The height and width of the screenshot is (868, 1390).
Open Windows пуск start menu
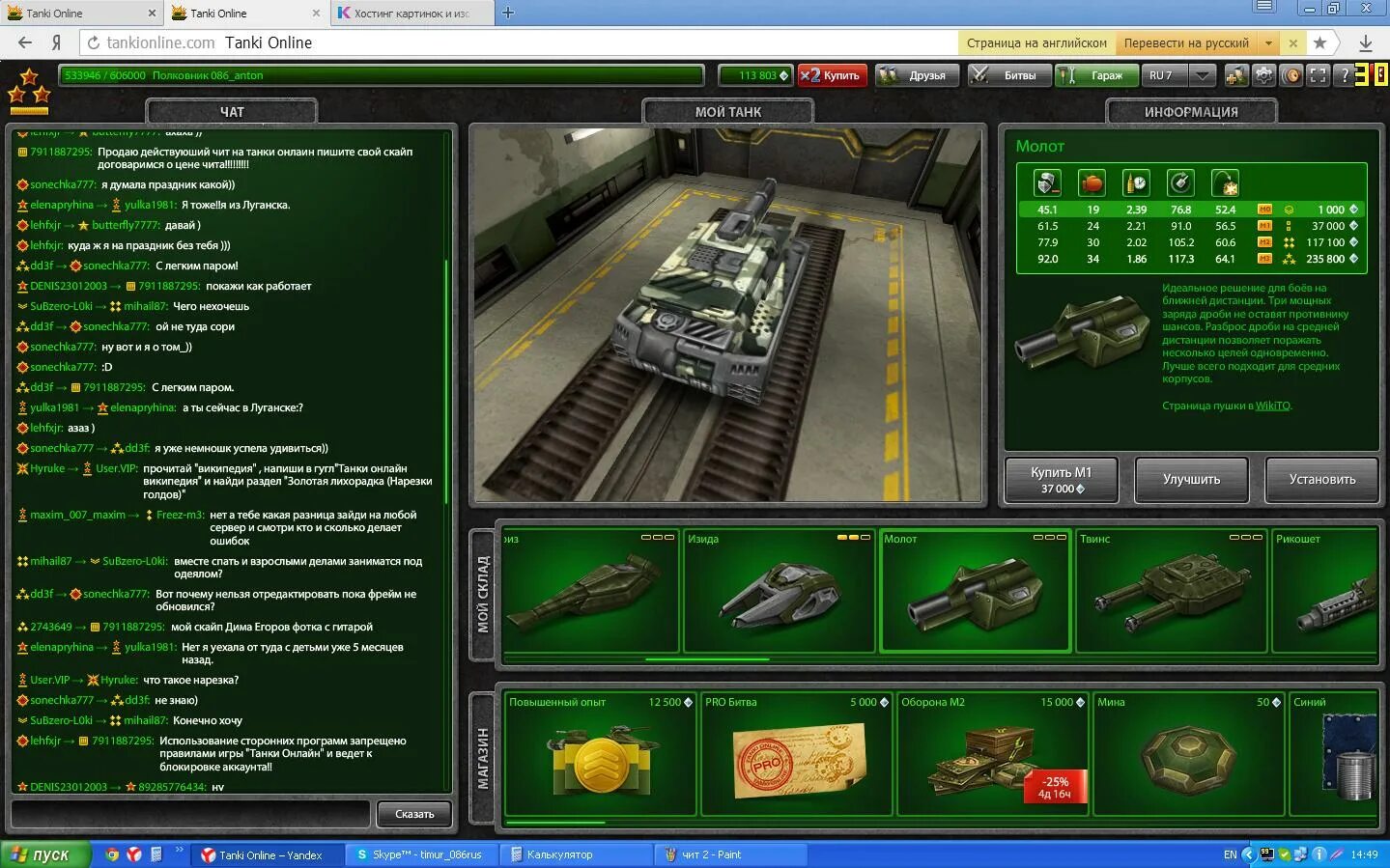(x=45, y=854)
